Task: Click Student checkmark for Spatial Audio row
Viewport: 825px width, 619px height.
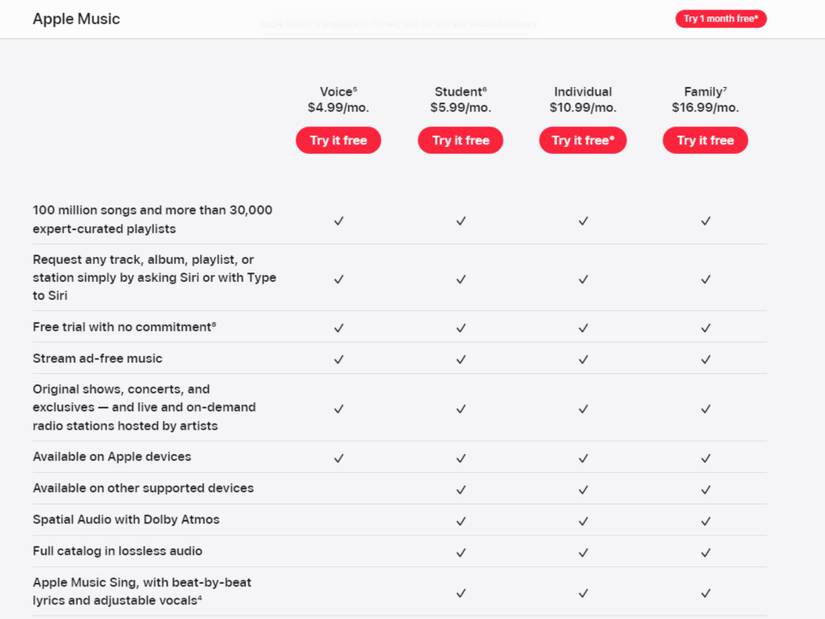Action: pos(461,521)
